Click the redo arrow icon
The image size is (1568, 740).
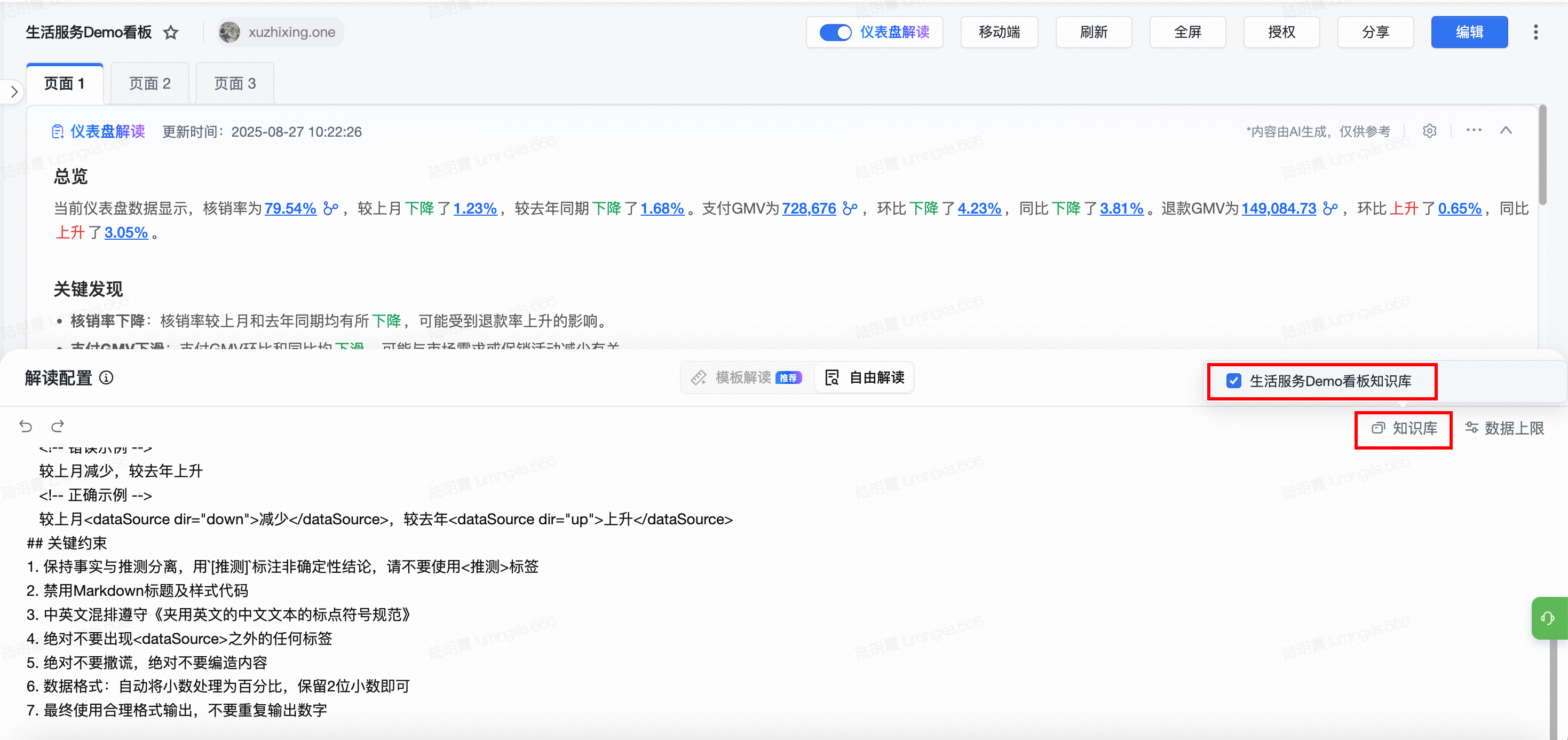pyautogui.click(x=58, y=426)
